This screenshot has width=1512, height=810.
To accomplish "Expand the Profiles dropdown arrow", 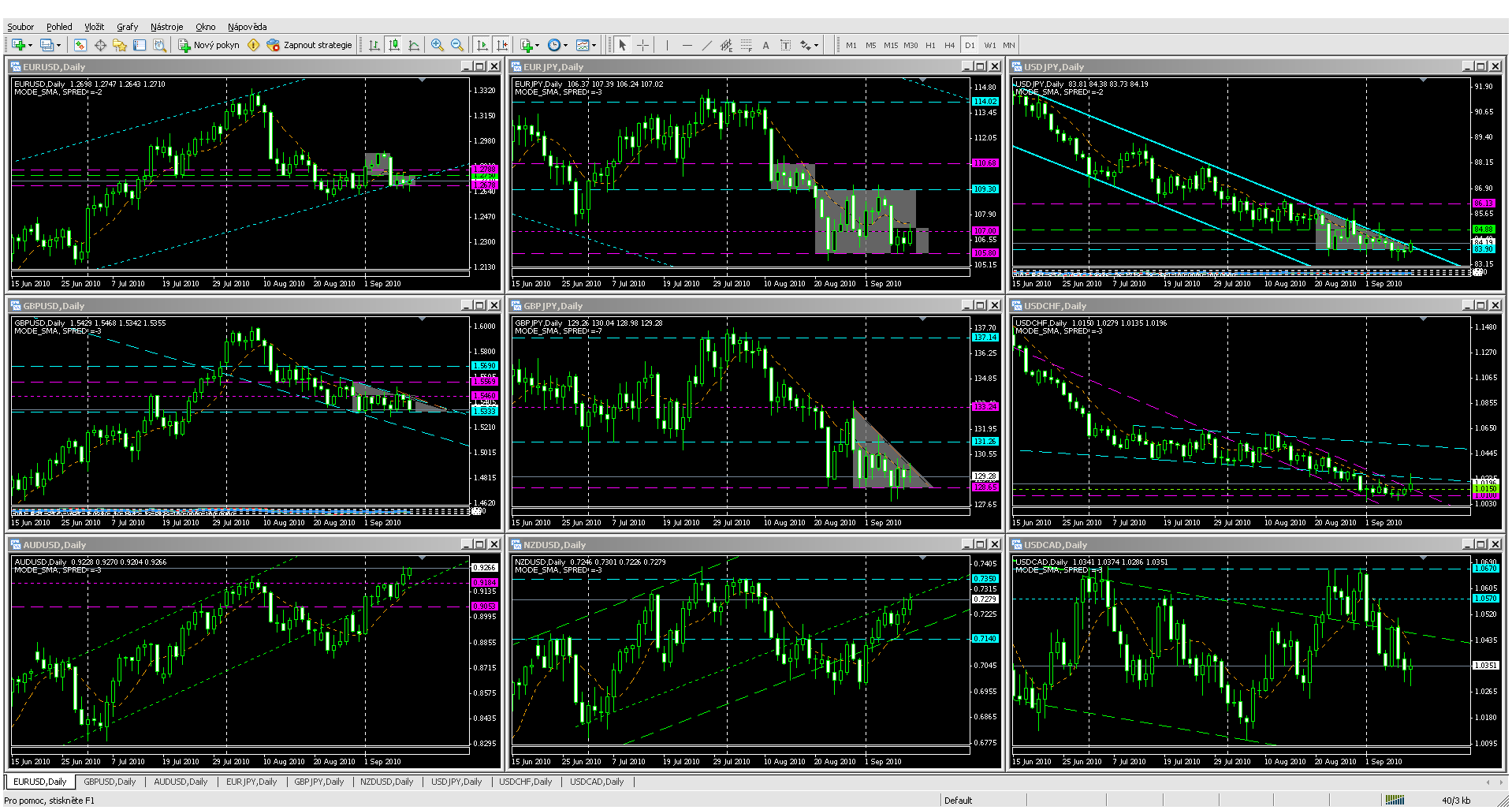I will coord(58,45).
